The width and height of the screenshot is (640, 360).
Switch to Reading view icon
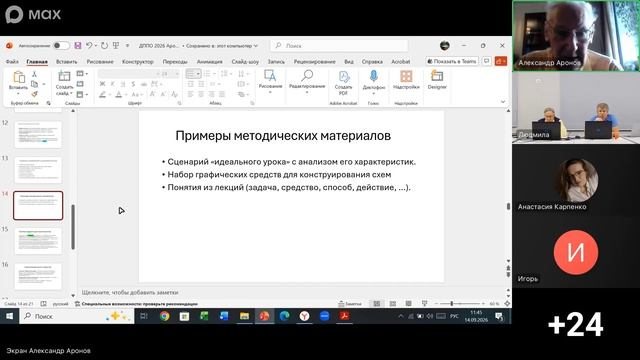[409, 304]
